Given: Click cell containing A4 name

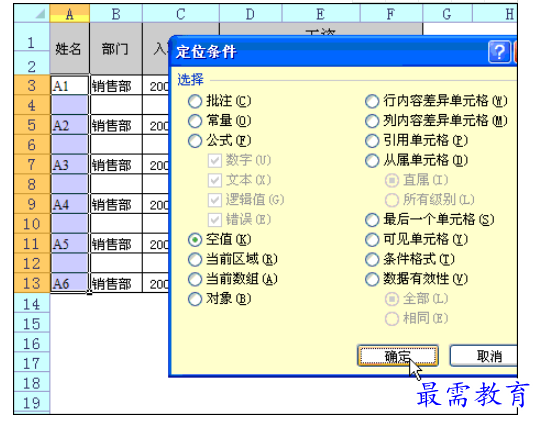Looking at the screenshot, I should [70, 204].
